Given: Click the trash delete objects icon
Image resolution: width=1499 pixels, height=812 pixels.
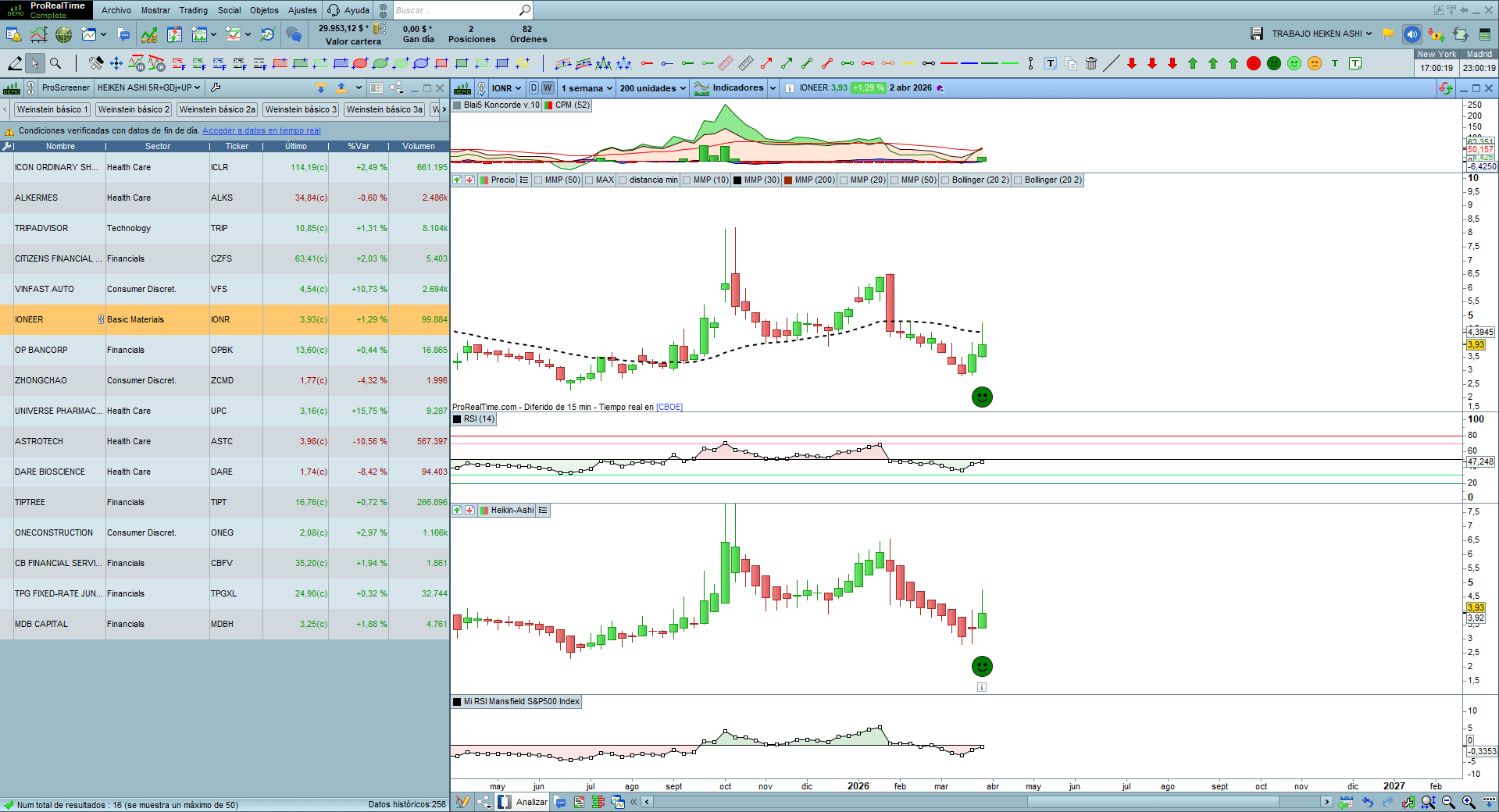Looking at the screenshot, I should pyautogui.click(x=1091, y=63).
